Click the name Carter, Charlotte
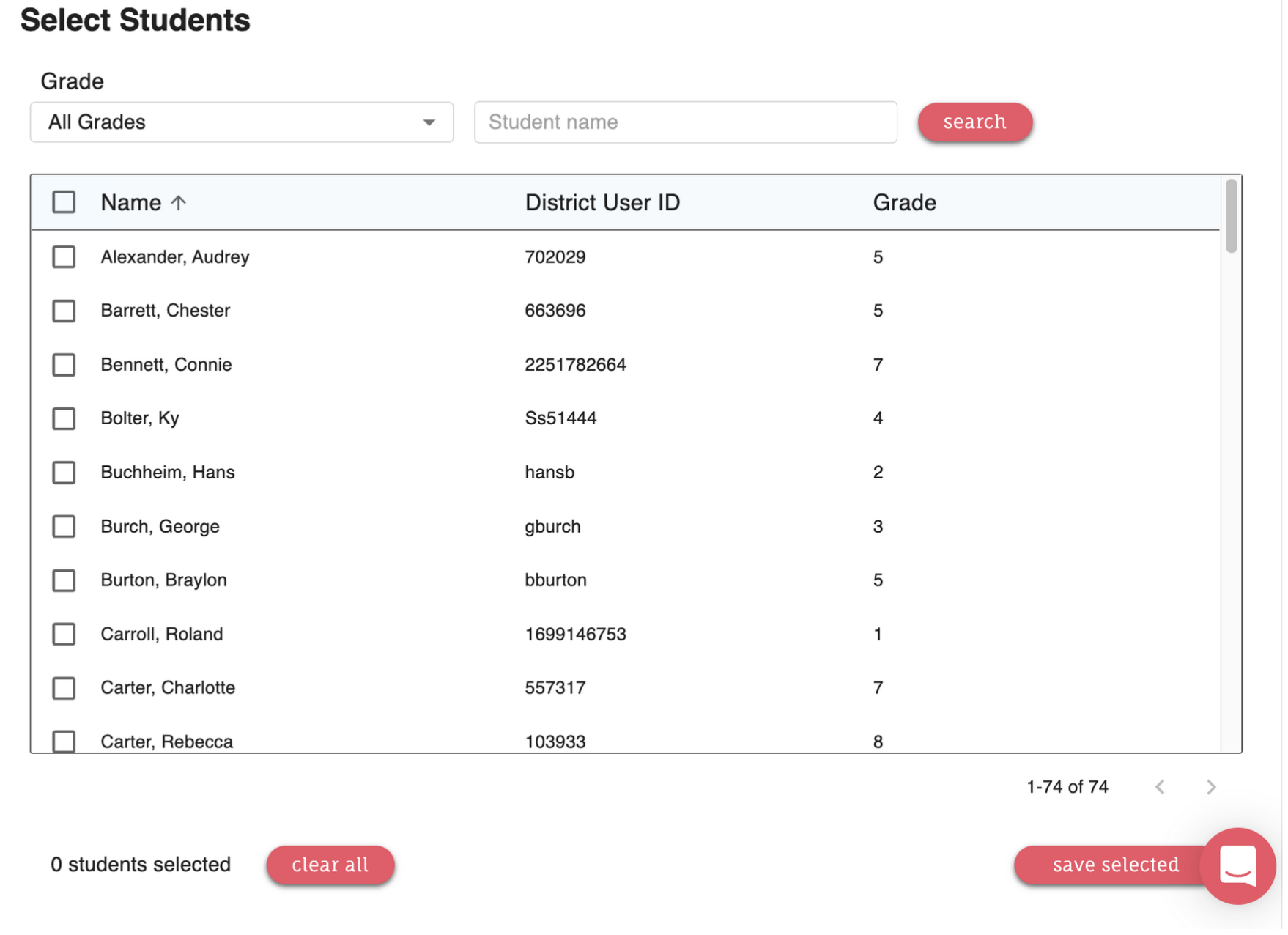The width and height of the screenshot is (1288, 935). tap(169, 690)
